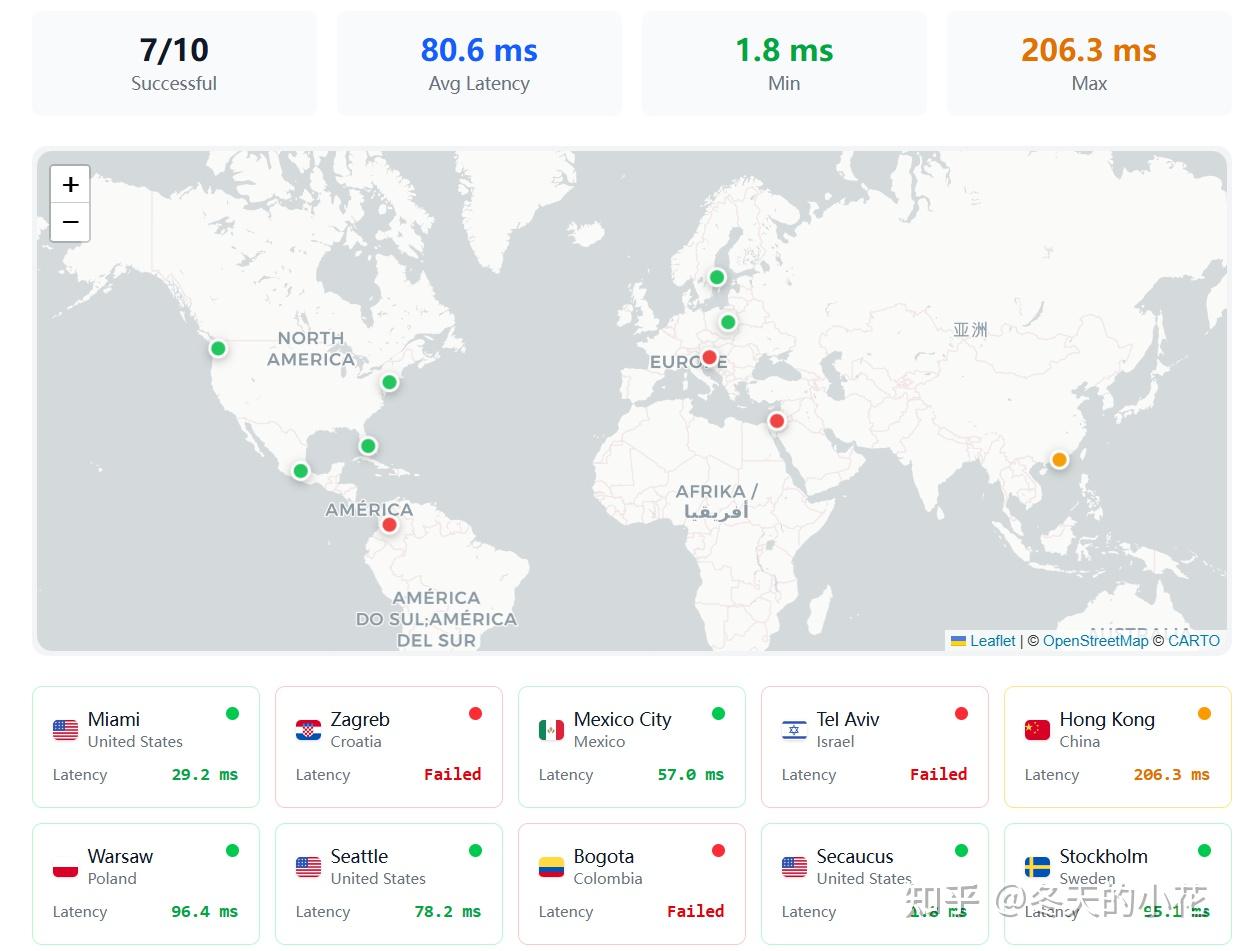The width and height of the screenshot is (1239, 951).
Task: Open the CARTO attribution link
Action: (x=1194, y=641)
